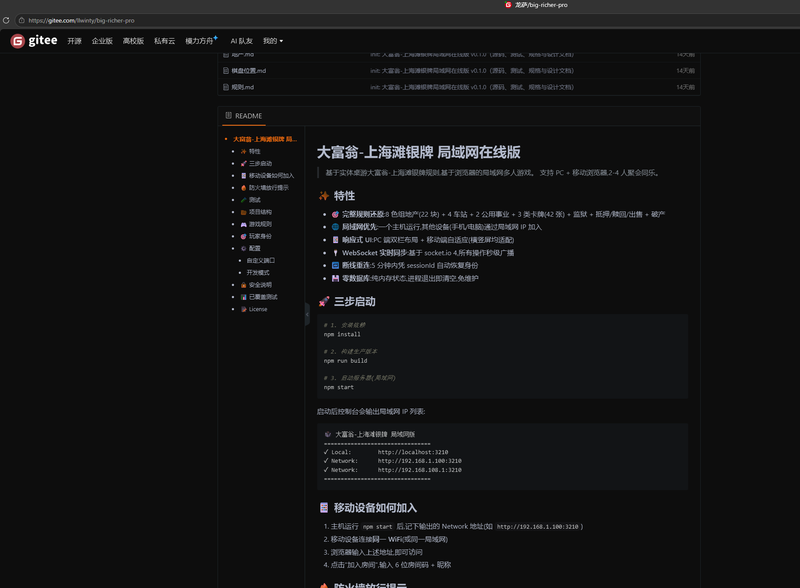Jump to 游戏规则 in the outline
Image resolution: width=800 pixels, height=588 pixels.
coord(260,225)
